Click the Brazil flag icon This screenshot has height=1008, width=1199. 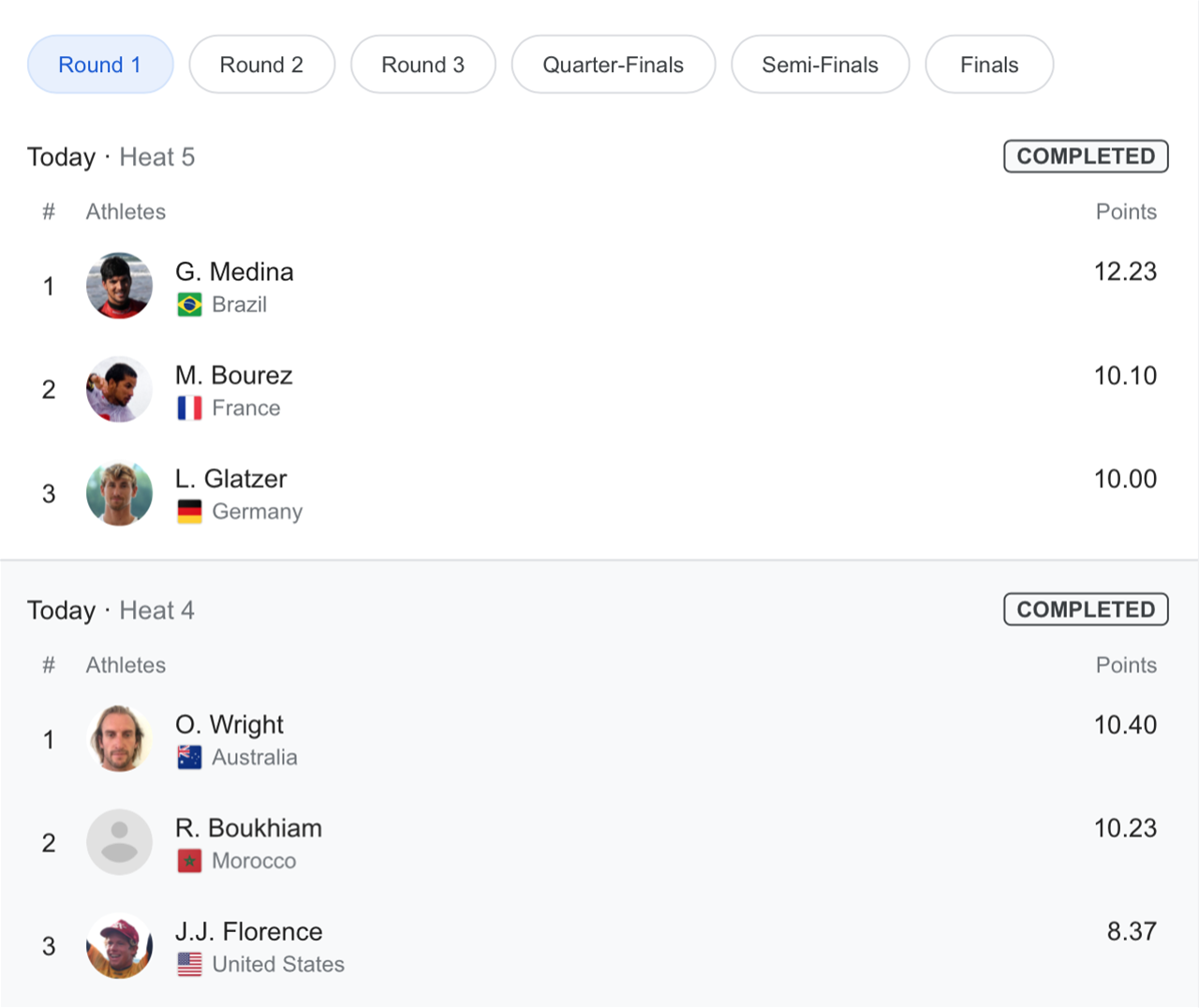click(189, 305)
